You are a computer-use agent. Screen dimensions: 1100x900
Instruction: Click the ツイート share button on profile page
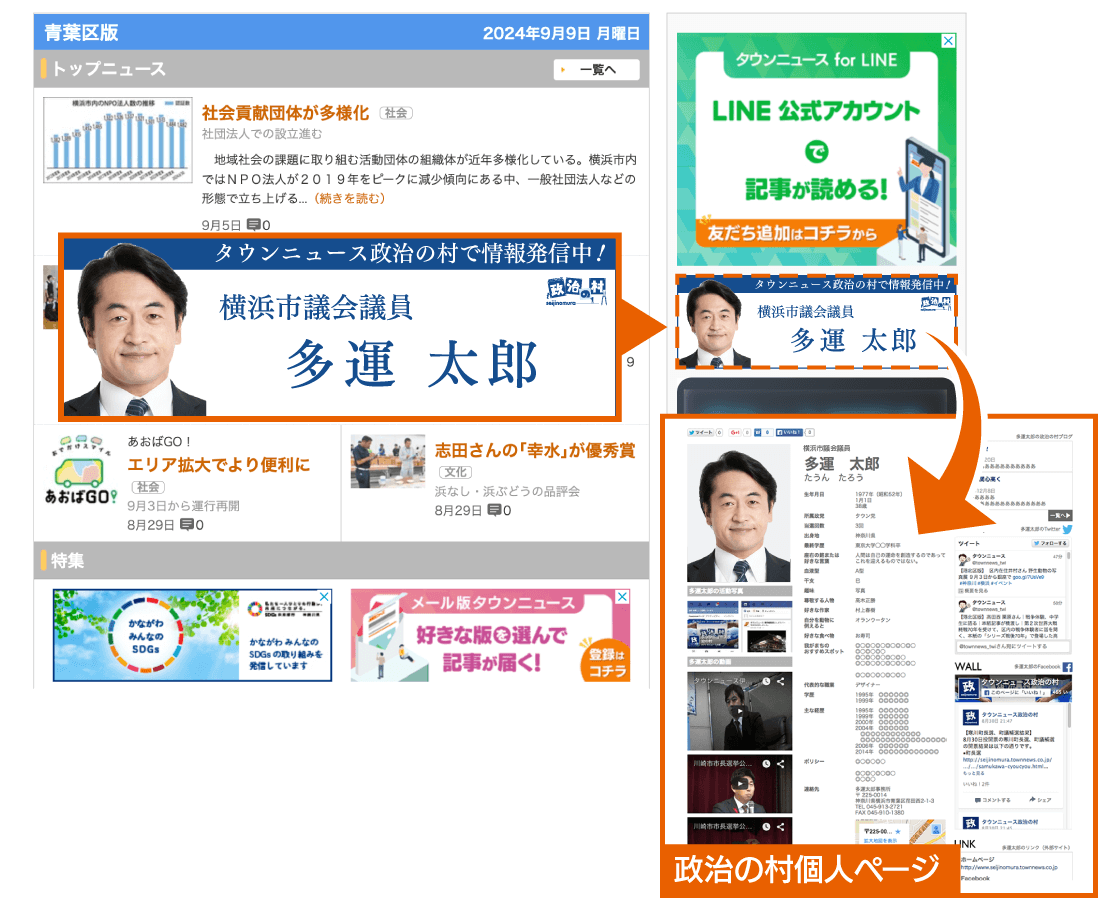tap(700, 432)
